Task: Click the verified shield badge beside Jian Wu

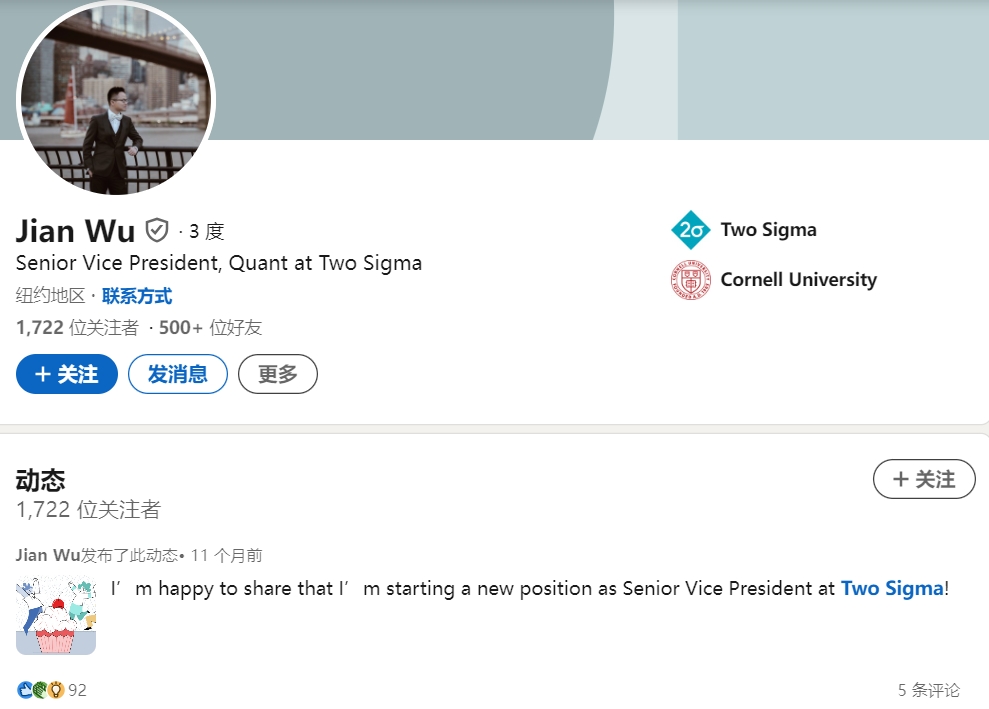Action: click(x=157, y=231)
